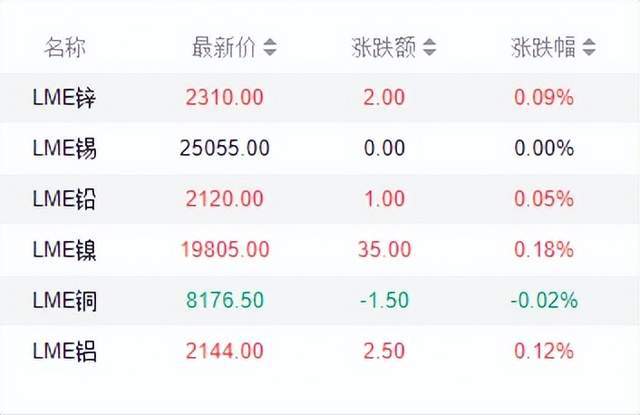Click the 涨跌幅 header label text
Image resolution: width=640 pixels, height=415 pixels.
pyautogui.click(x=542, y=47)
